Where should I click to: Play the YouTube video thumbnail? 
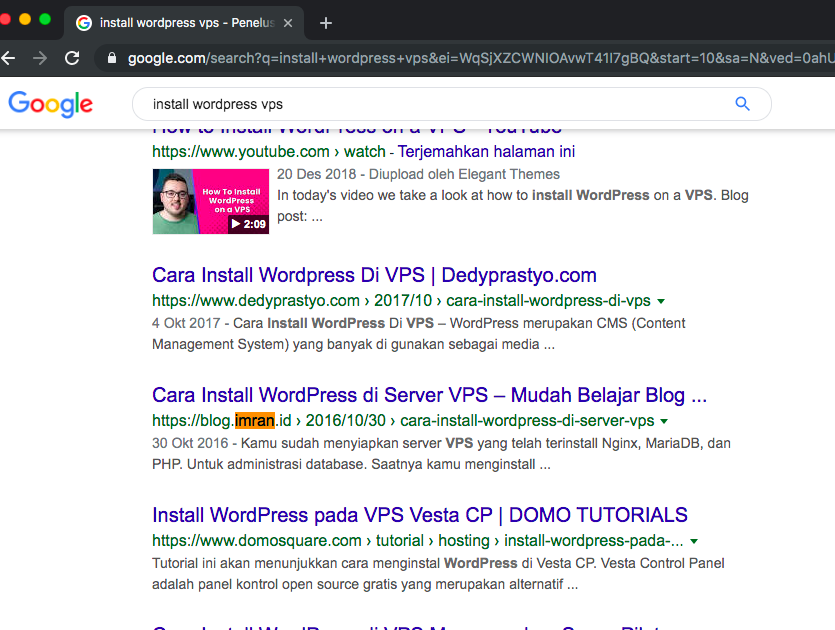(211, 199)
